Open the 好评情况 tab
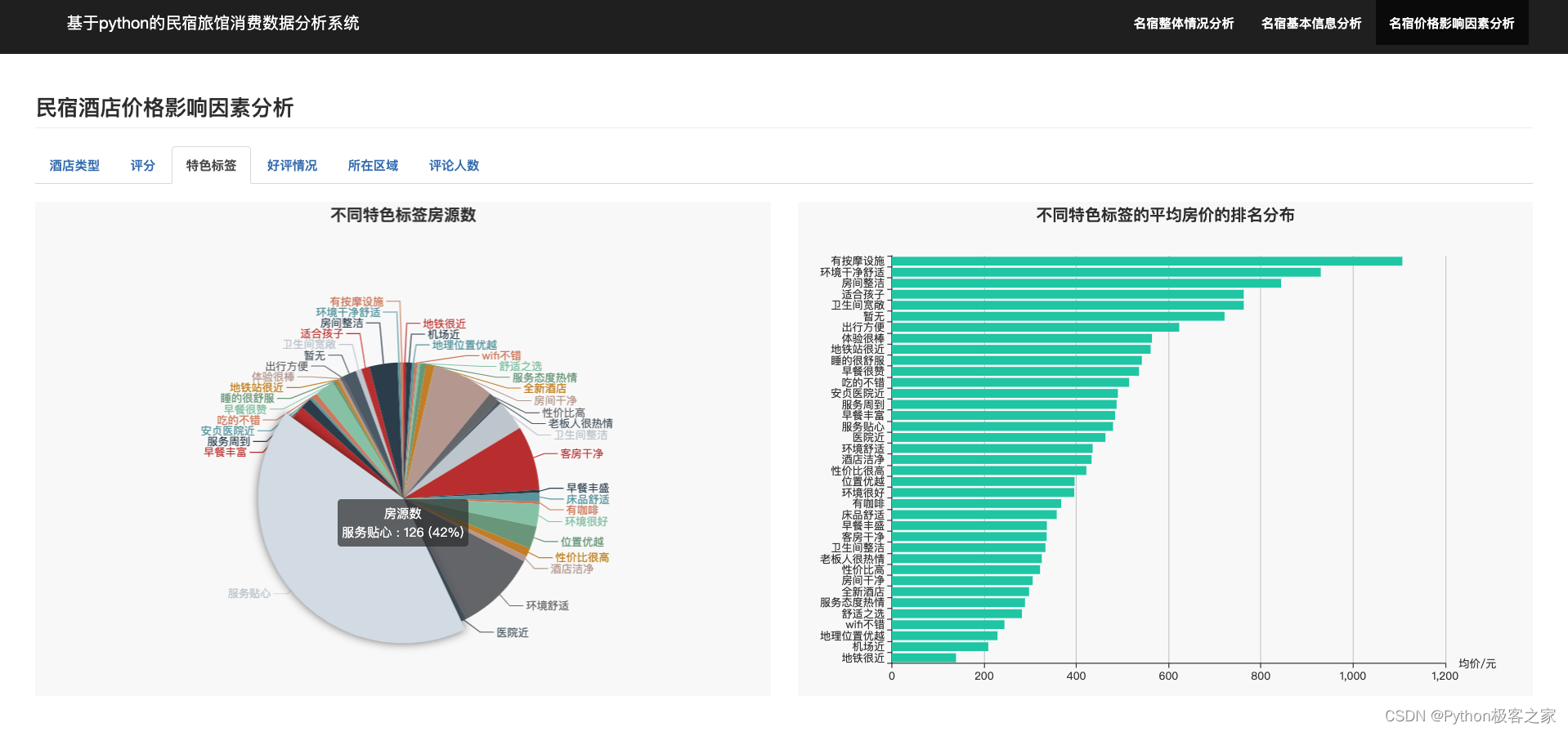The height and width of the screenshot is (732, 1568). coord(292,165)
